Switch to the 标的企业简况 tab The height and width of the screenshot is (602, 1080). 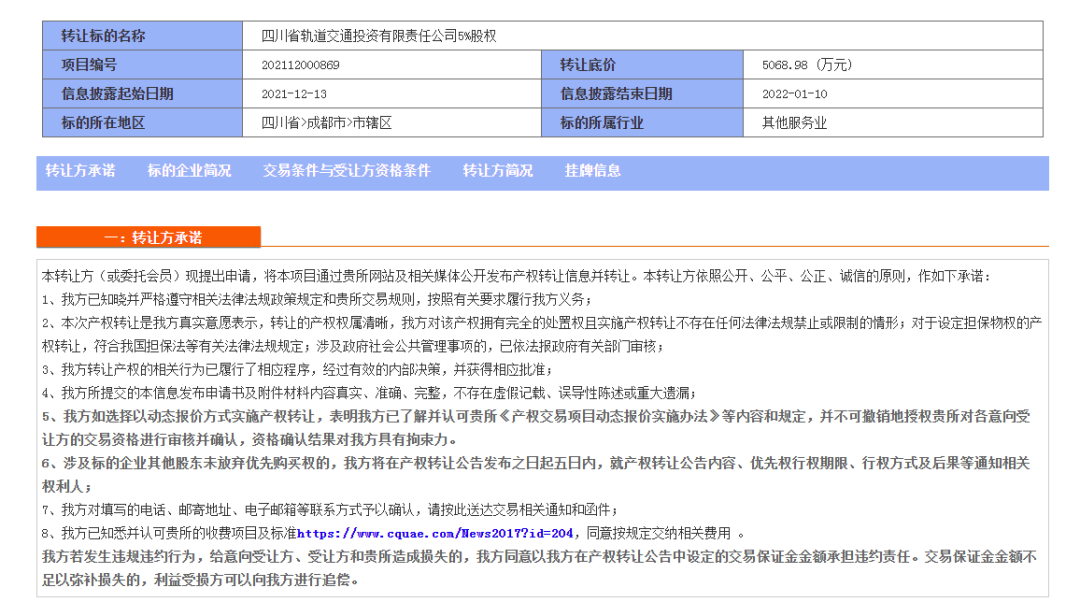(x=190, y=171)
